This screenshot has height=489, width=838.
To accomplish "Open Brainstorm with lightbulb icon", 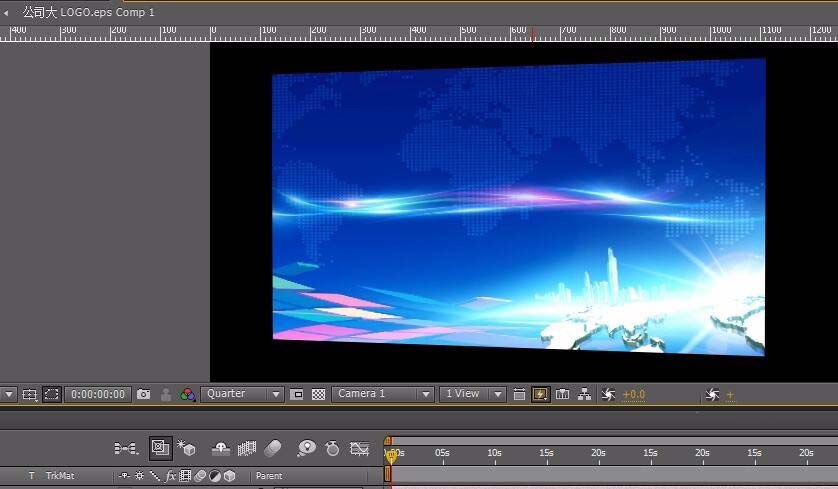I will coord(307,448).
